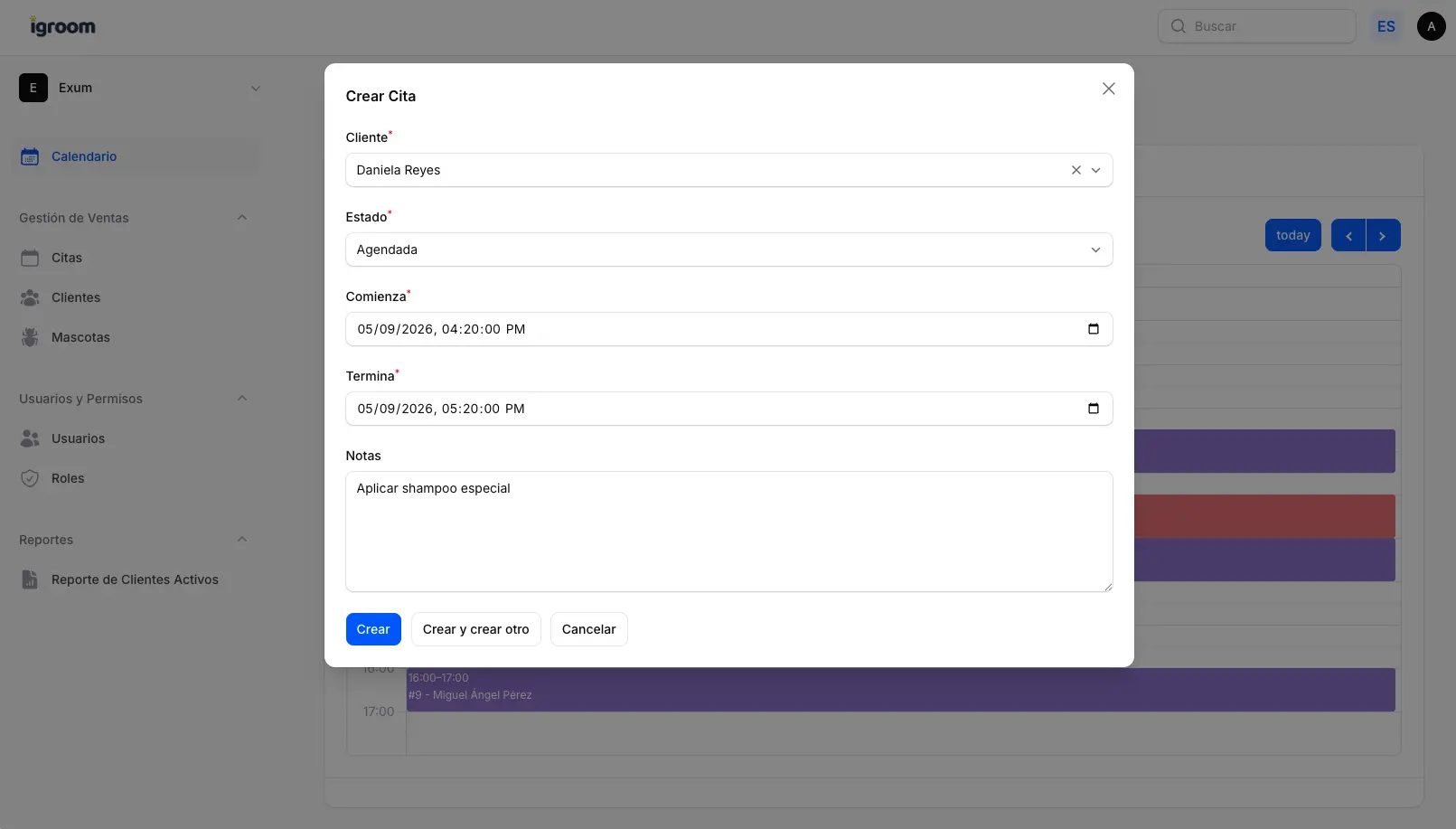Click the Termina datetime field
Screen dimensions: 1456x829
(728, 409)
